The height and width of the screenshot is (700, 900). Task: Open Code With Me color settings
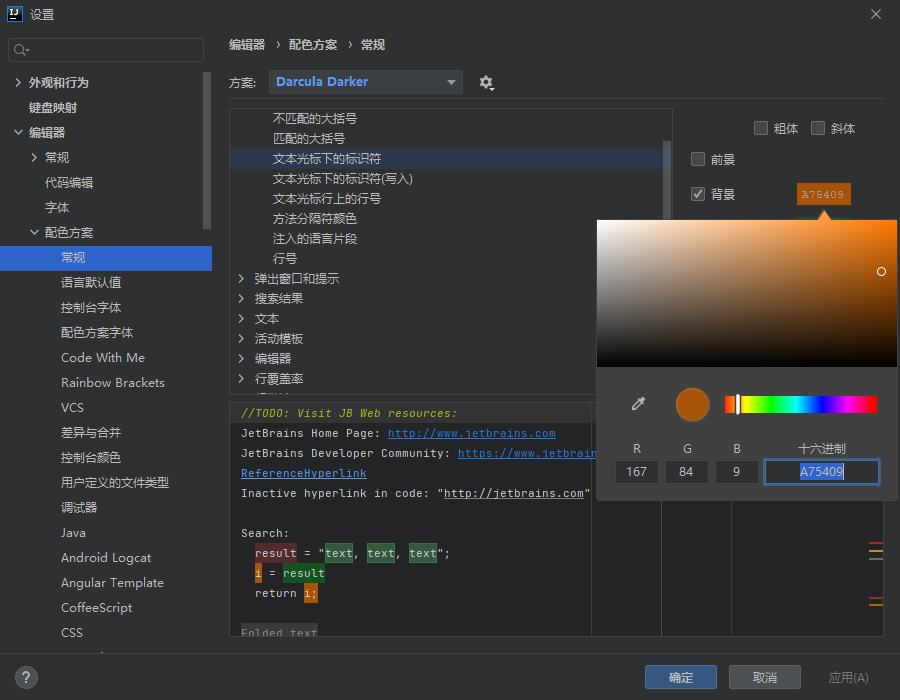point(103,357)
